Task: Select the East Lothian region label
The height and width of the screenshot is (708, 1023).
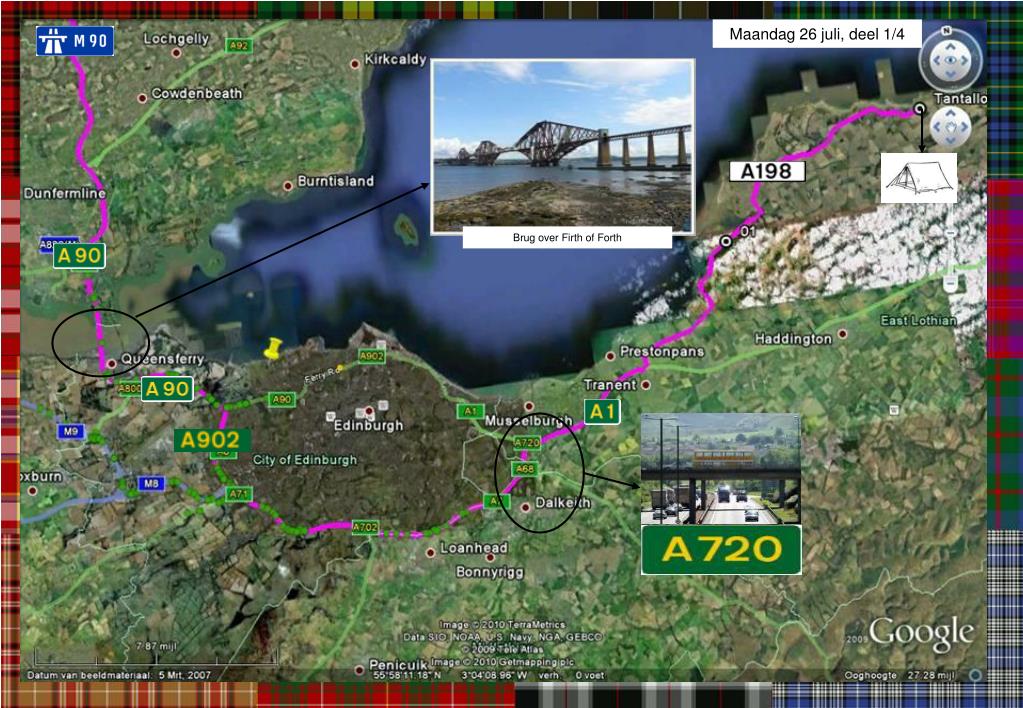Action: 919,320
